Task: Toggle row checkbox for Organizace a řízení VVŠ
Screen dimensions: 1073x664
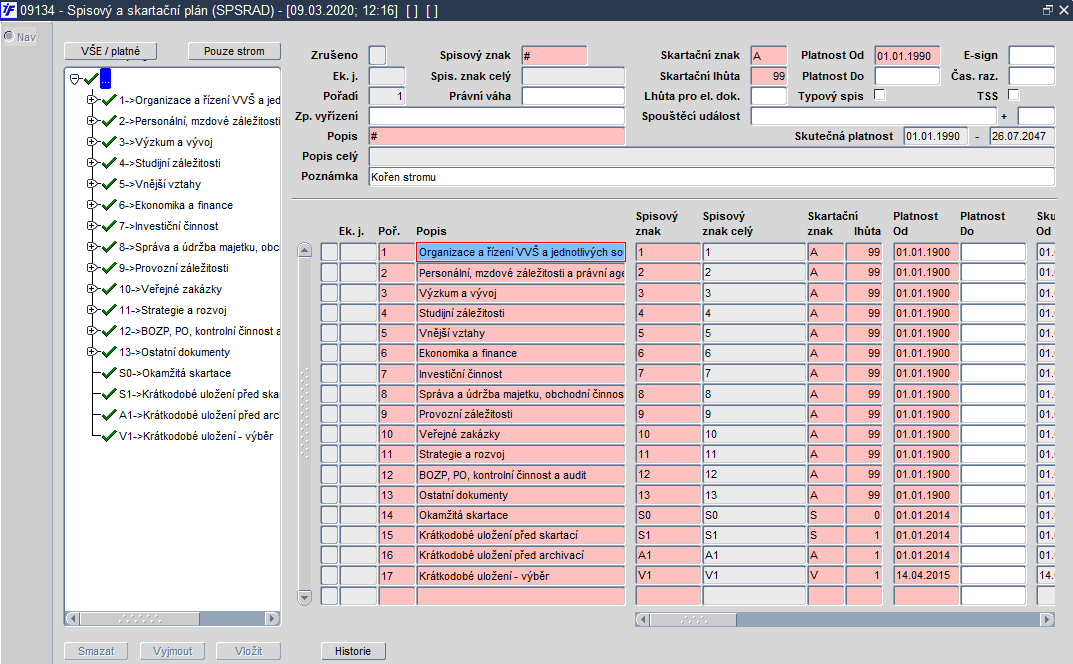Action: [x=330, y=252]
